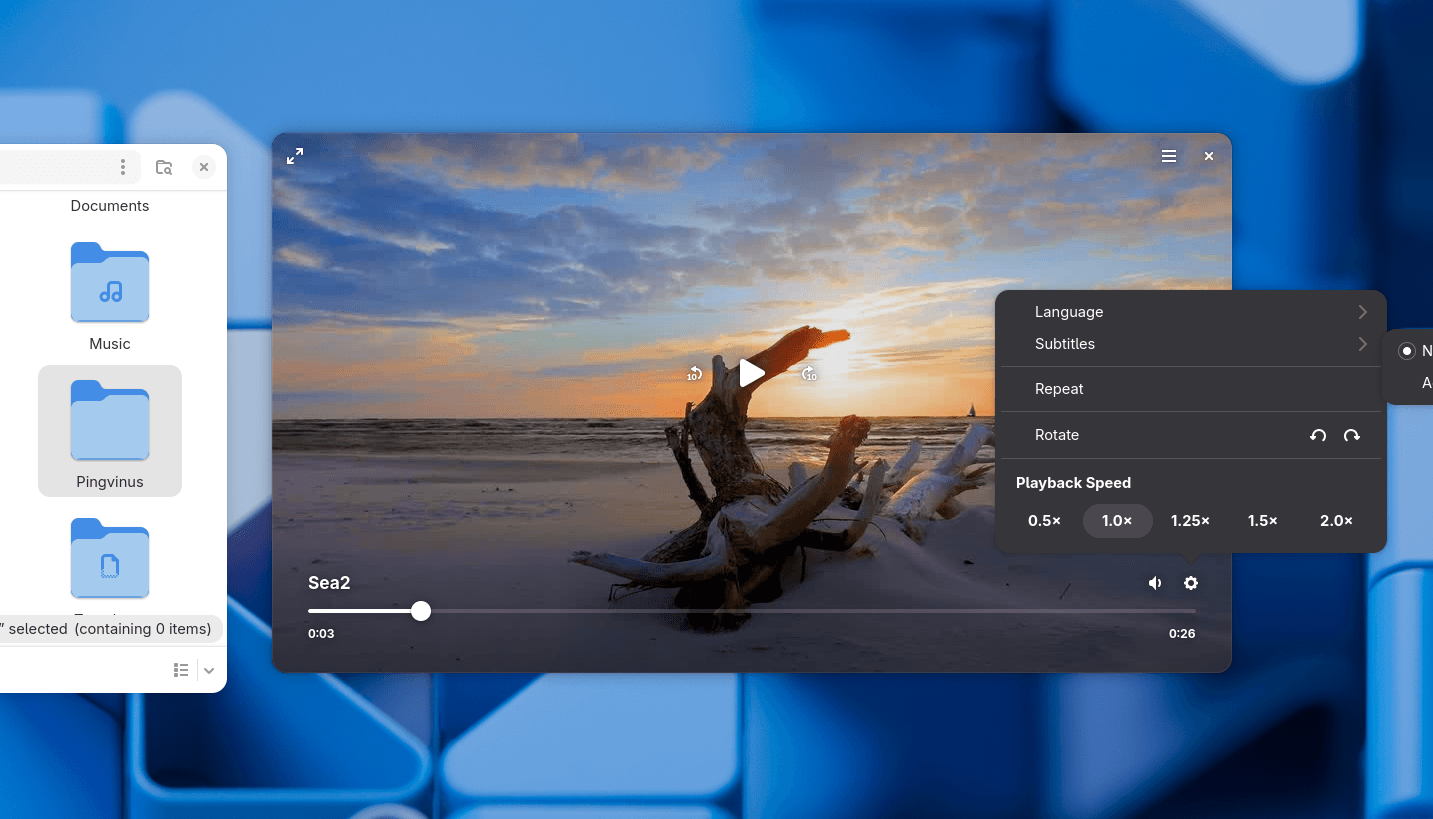Screen dimensions: 1433x819
Task: Rotate video clockwise
Action: click(x=1352, y=435)
